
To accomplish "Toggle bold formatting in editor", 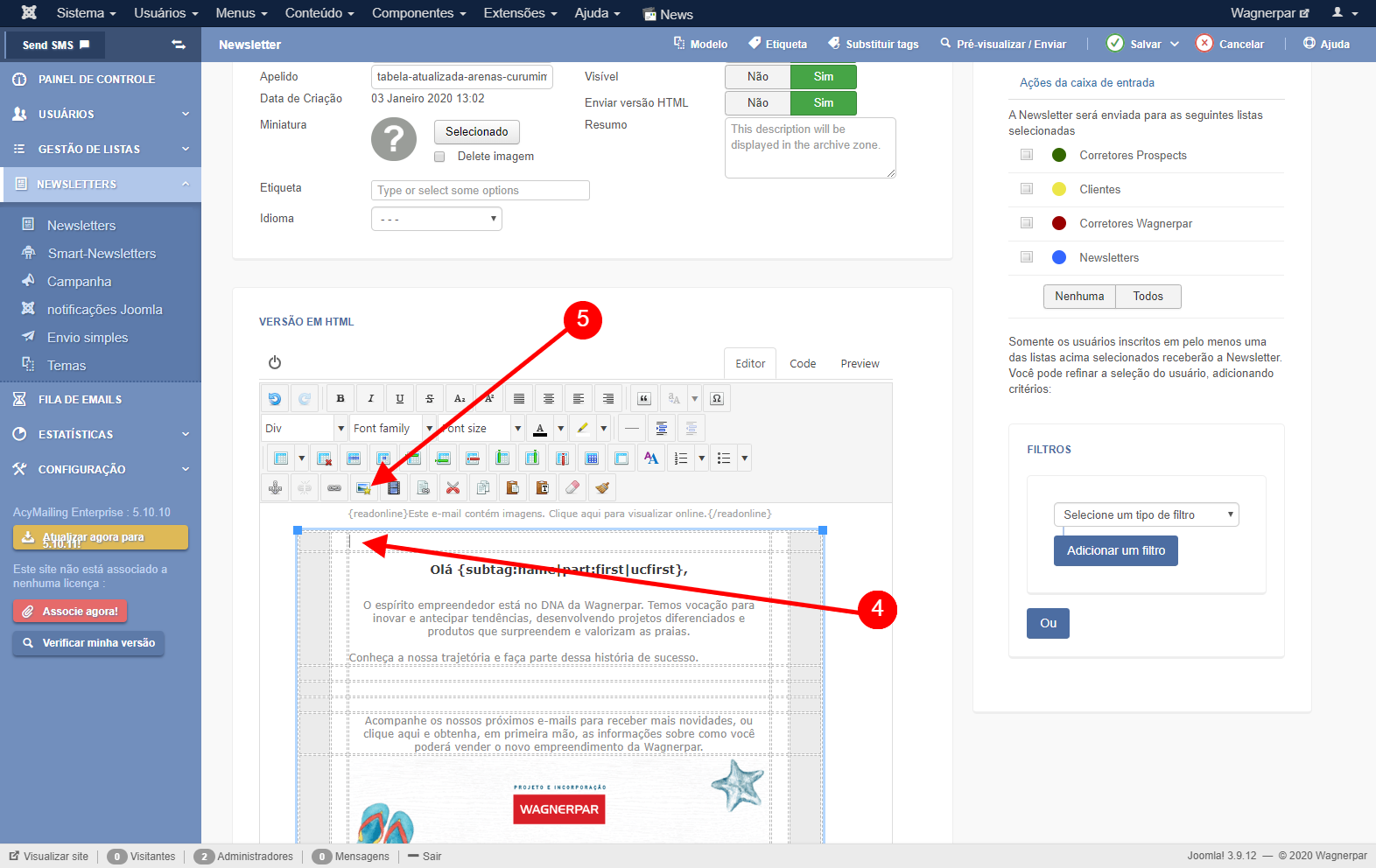I will click(340, 399).
